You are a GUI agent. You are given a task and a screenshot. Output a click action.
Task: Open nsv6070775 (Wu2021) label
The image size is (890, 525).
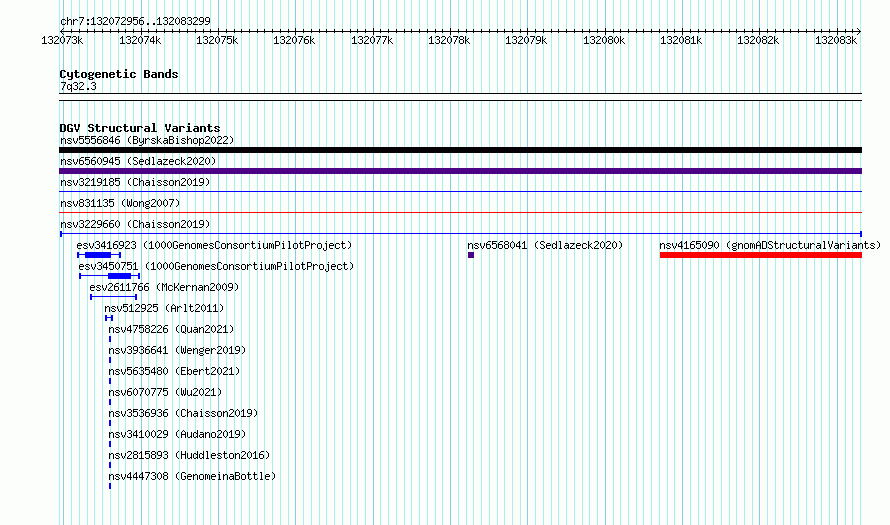click(x=165, y=392)
